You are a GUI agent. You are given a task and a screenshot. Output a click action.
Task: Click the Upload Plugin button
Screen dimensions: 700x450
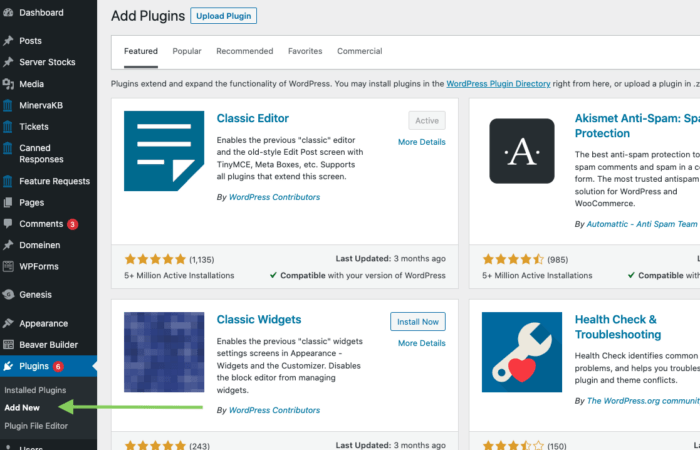225,16
